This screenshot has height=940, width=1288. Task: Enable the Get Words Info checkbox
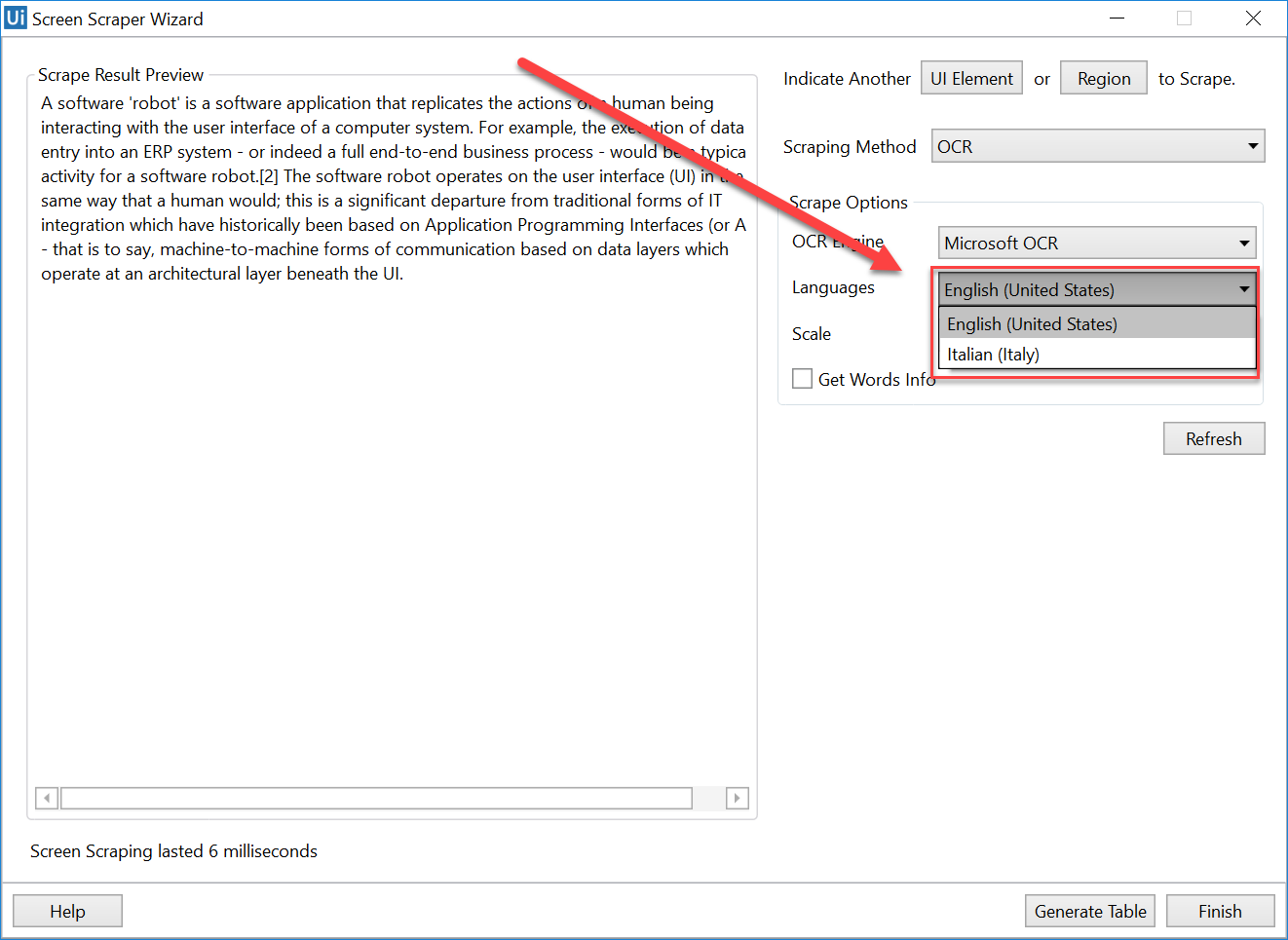(x=803, y=379)
